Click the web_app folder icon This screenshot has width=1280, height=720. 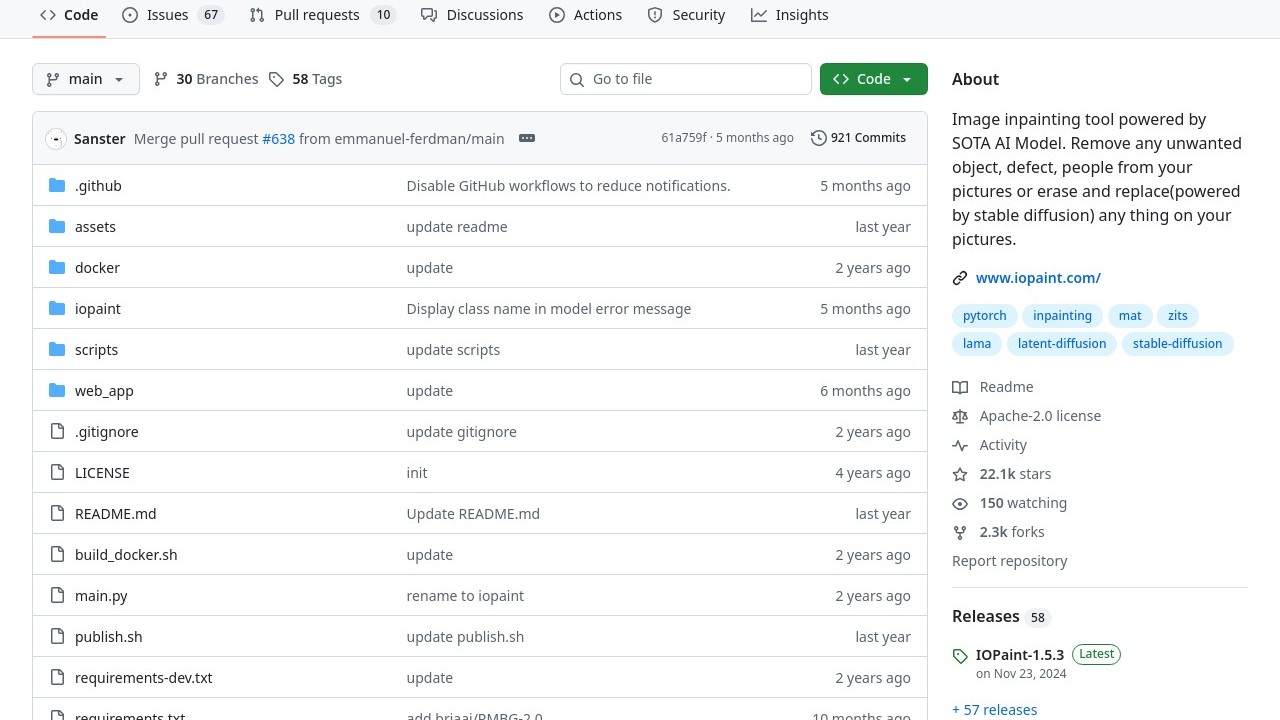click(57, 391)
